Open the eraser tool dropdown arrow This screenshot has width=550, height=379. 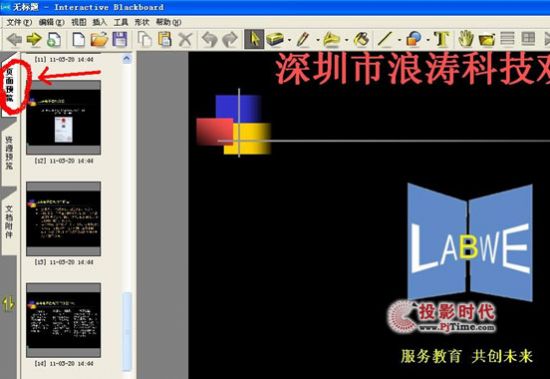289,40
